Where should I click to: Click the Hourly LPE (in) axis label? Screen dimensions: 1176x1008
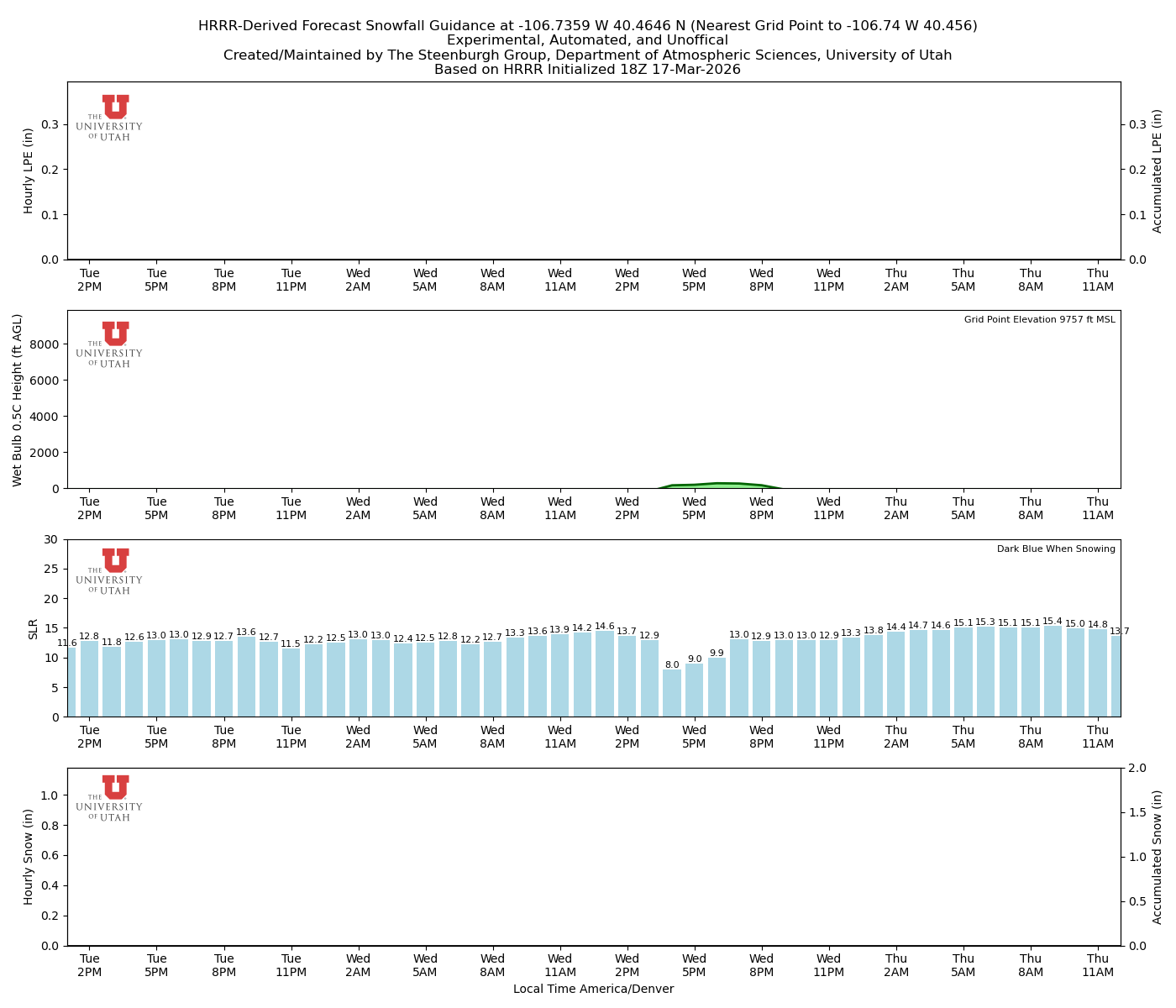coord(29,171)
